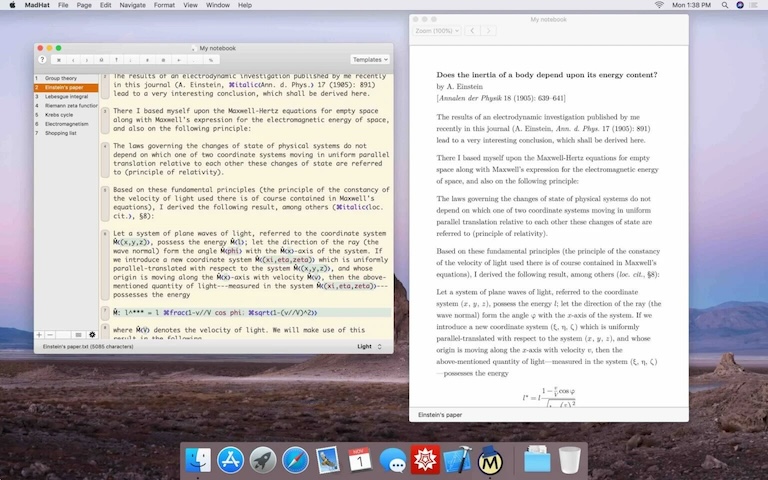Click the clock showing Mon 1:38 PM
This screenshot has height=480, width=768.
pos(691,5)
